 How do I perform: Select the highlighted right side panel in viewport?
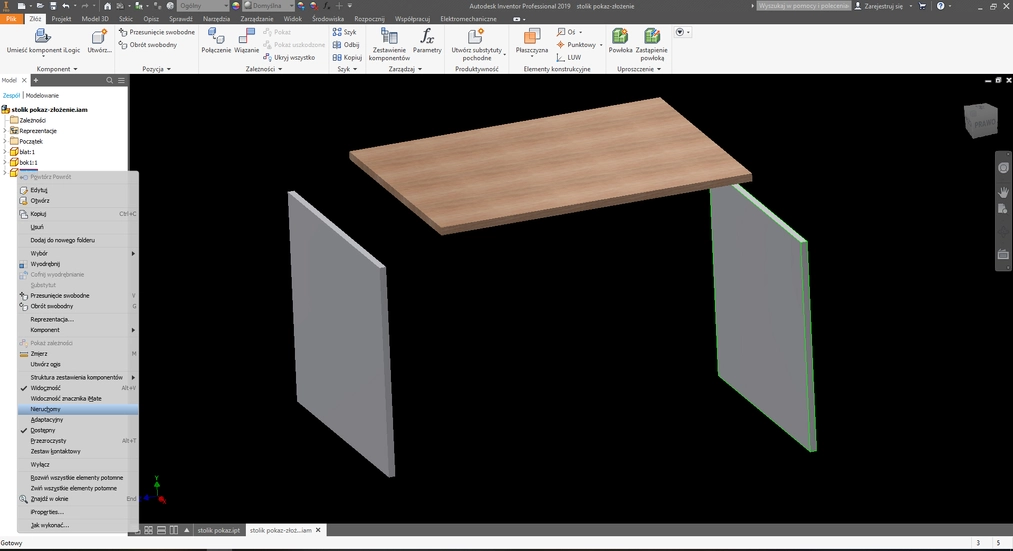tap(762, 317)
